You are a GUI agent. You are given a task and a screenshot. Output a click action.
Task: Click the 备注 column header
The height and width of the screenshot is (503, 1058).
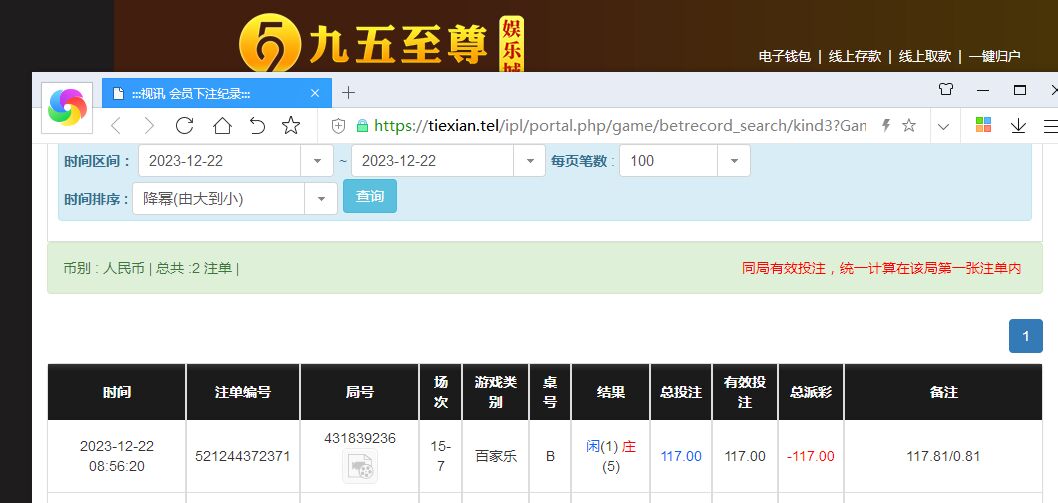tap(943, 392)
